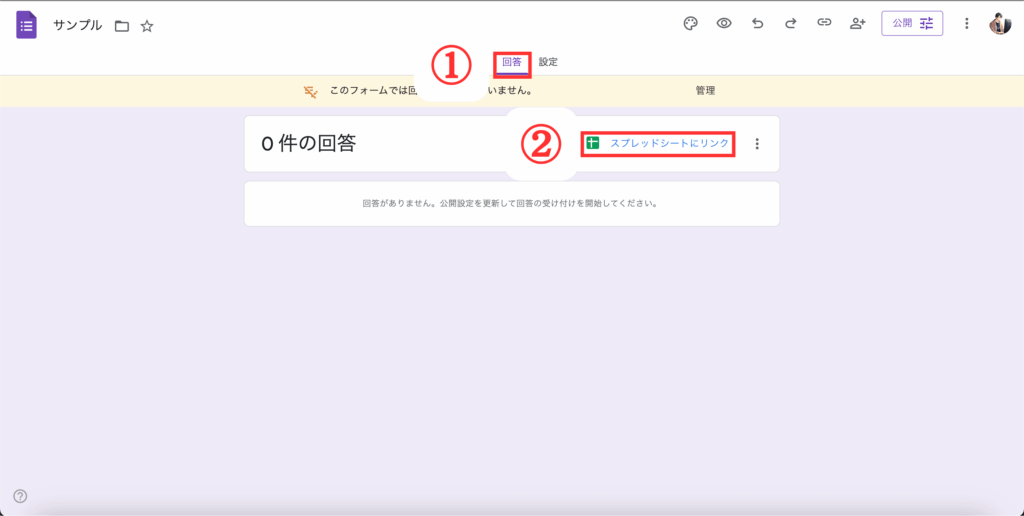
Task: Open the Google Forms home icon
Action: tap(27, 25)
